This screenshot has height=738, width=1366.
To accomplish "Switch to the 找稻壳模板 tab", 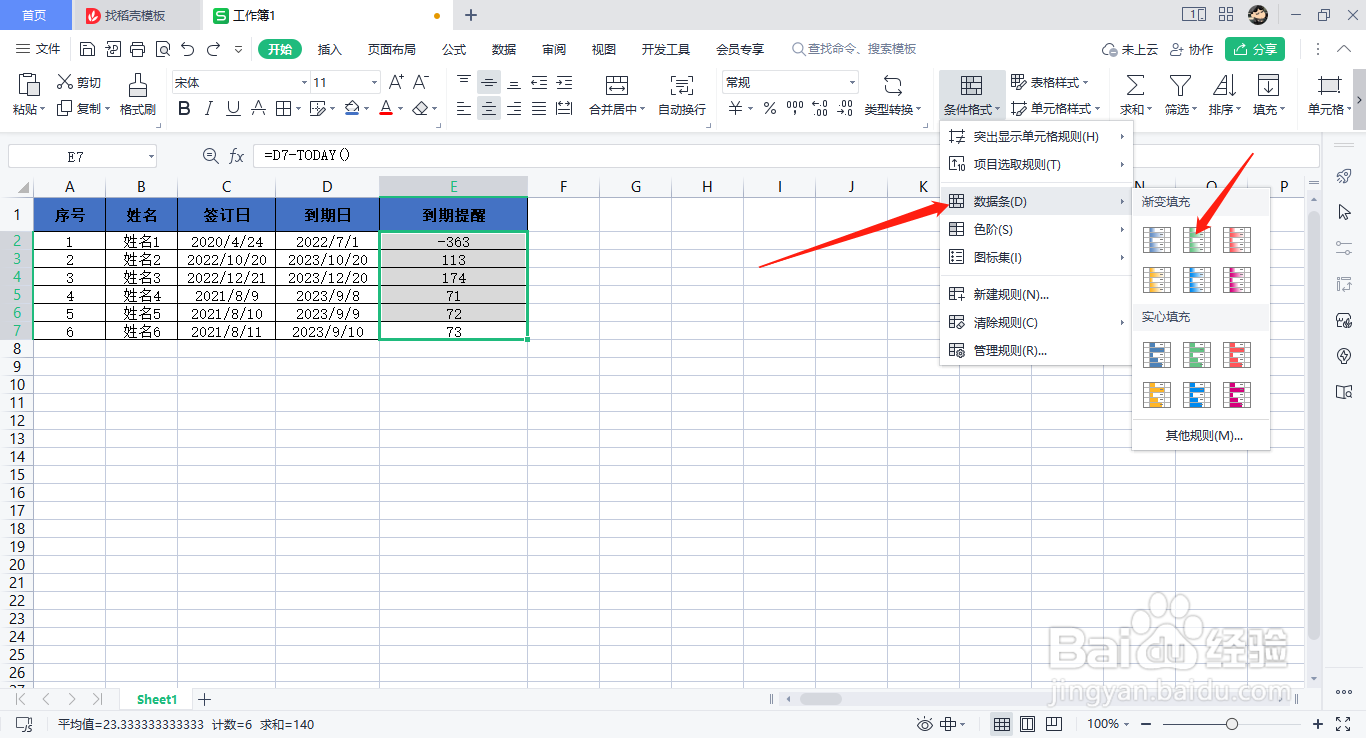I will coord(135,15).
